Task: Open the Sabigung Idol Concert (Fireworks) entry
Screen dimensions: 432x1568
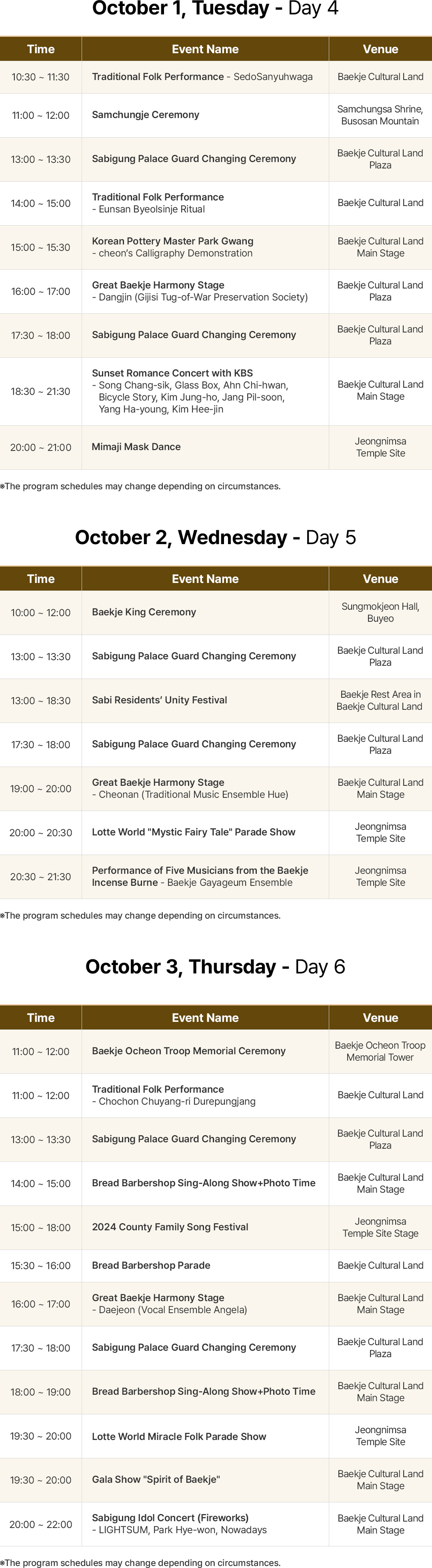Action: (170, 1518)
